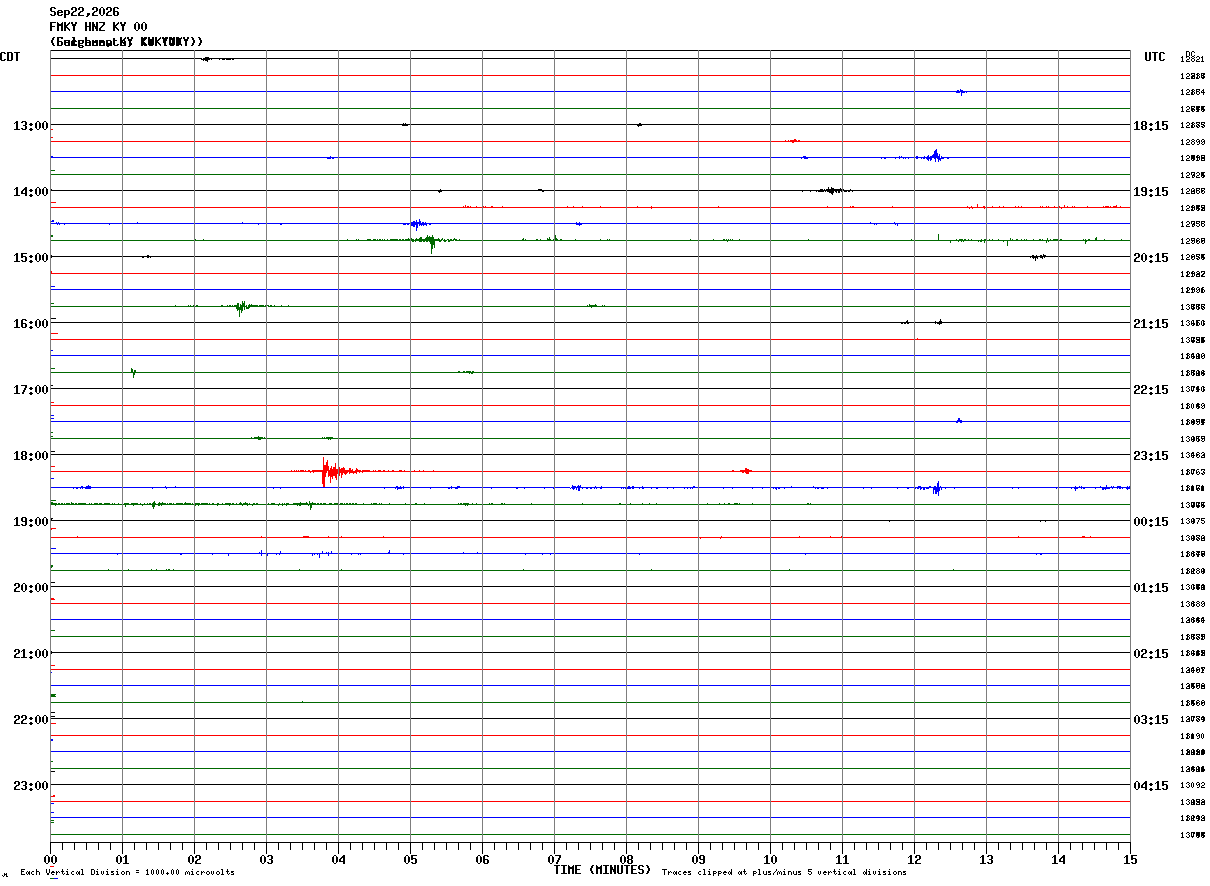1210x886 pixels.
Task: Click the CDT timezone label
Action: click(x=10, y=57)
